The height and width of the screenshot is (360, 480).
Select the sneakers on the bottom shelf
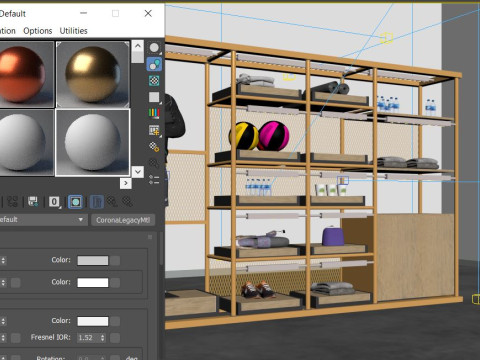(258, 290)
